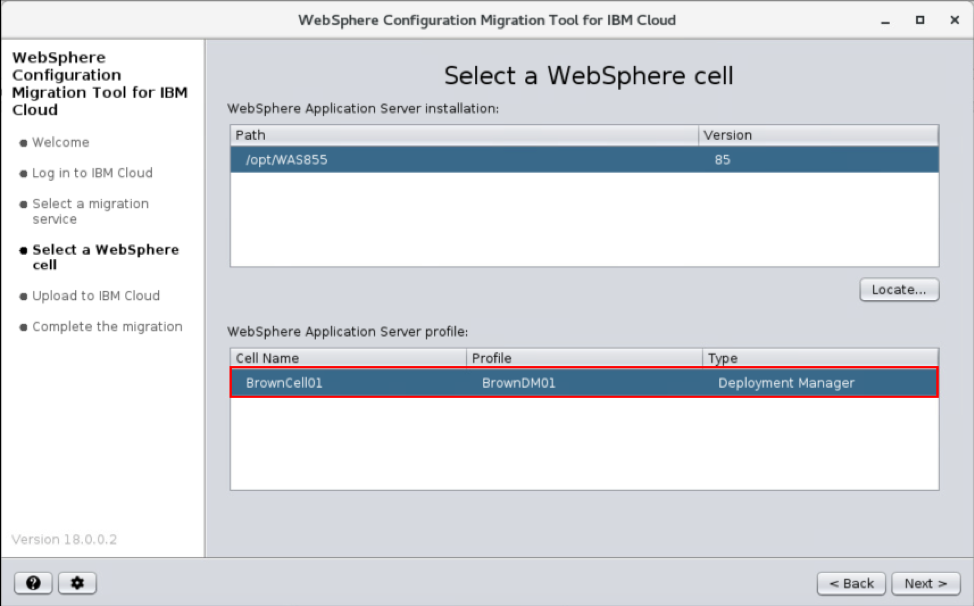Go Back to previous step
The height and width of the screenshot is (606, 974).
coord(851,583)
